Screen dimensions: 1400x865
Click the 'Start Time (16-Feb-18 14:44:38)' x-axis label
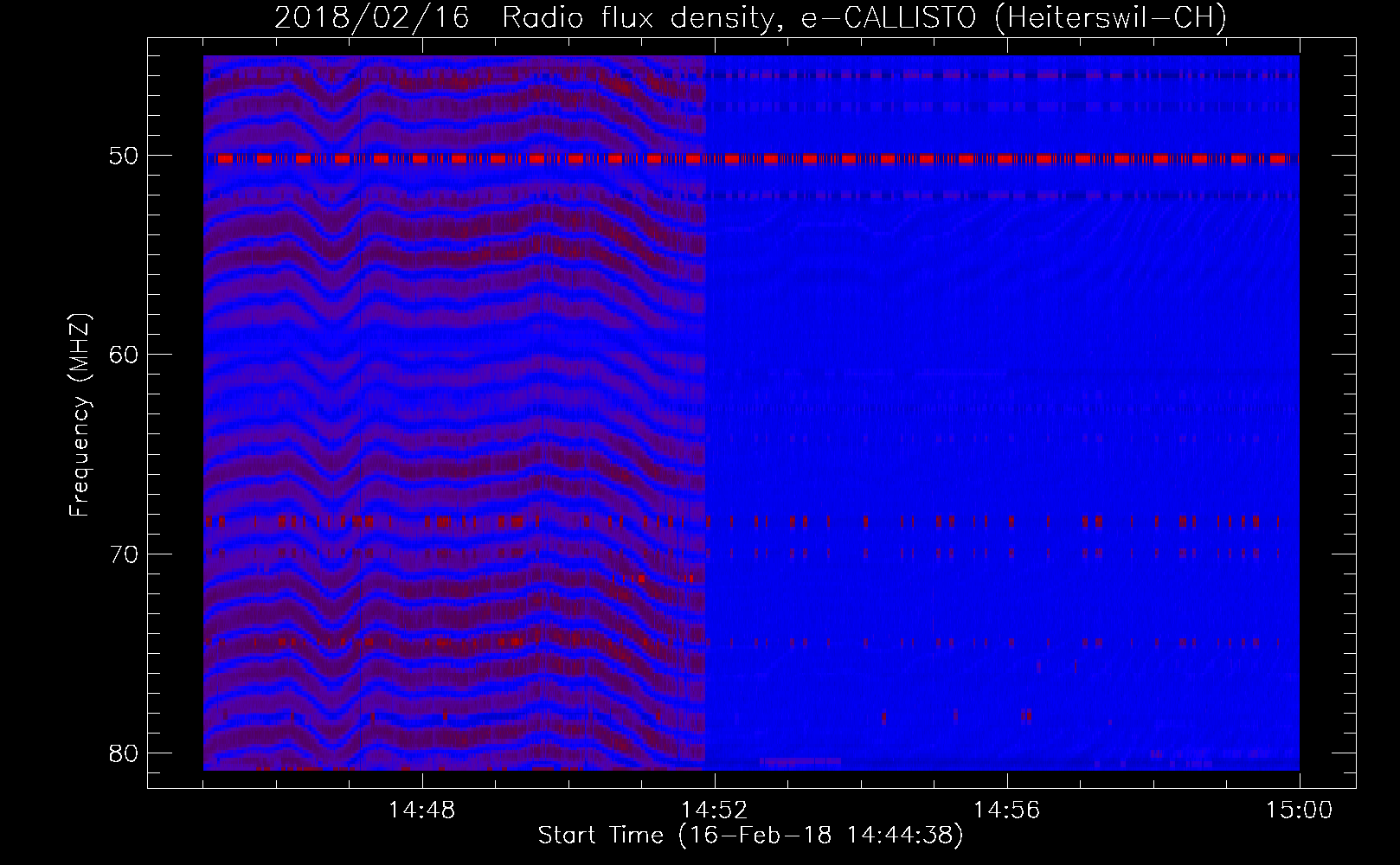tap(750, 836)
